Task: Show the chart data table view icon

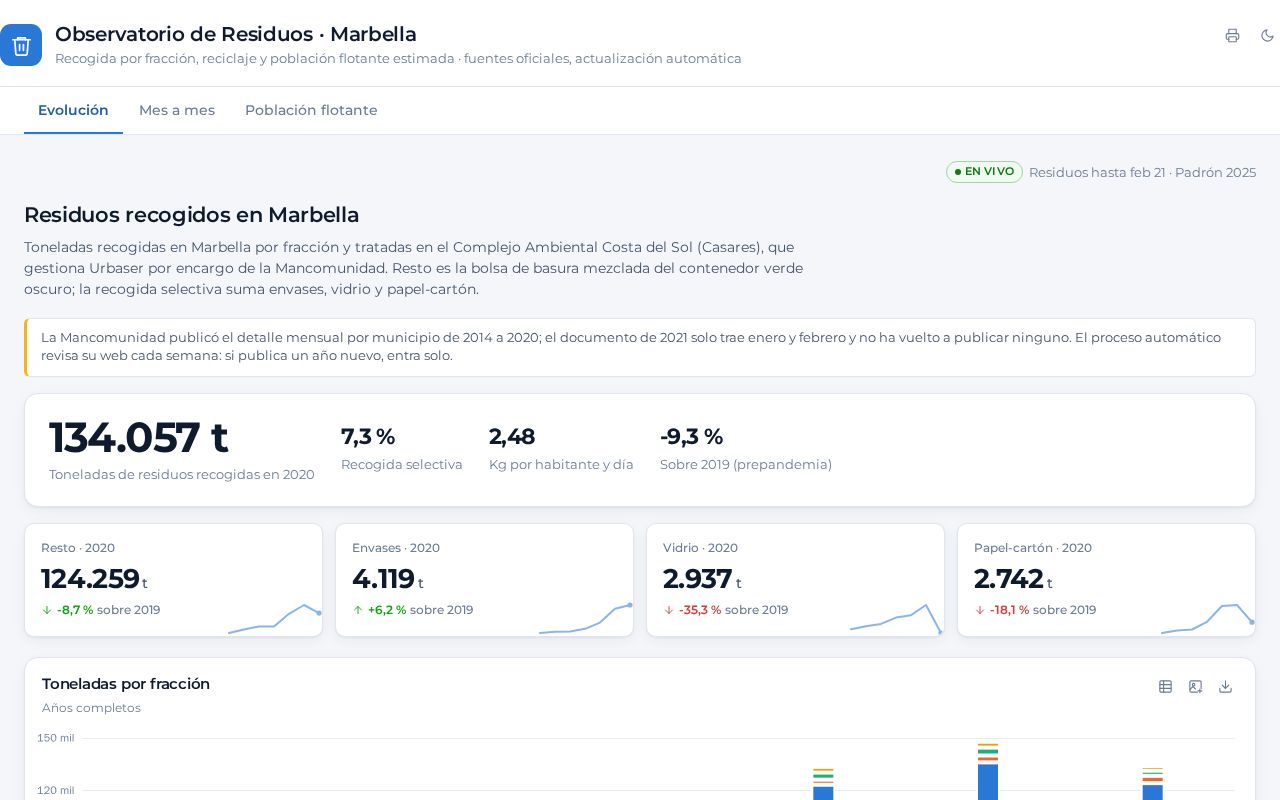Action: pos(1165,687)
